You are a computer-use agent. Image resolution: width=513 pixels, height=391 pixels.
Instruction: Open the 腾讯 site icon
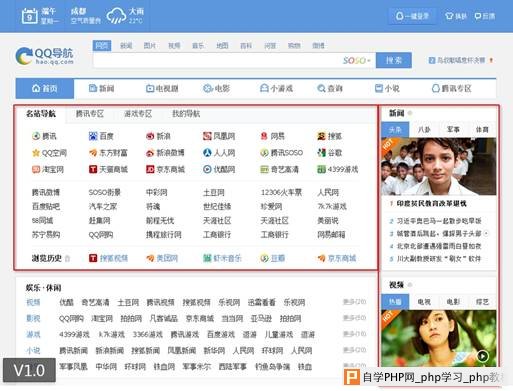coord(36,136)
